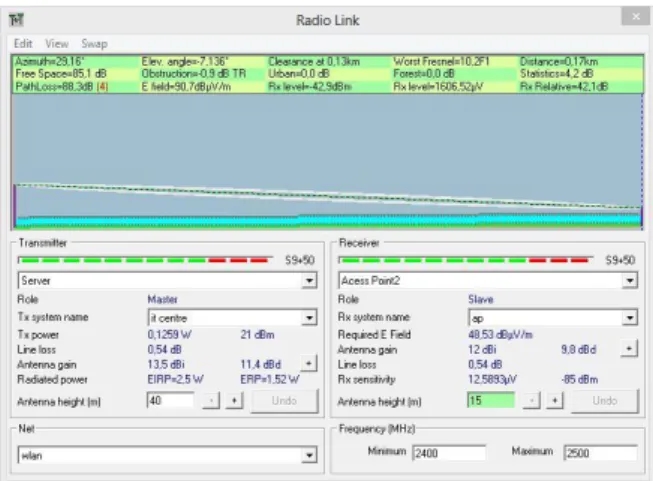The width and height of the screenshot is (653, 481).
Task: Click the Minimum frequency field showing 2400
Action: 449,453
